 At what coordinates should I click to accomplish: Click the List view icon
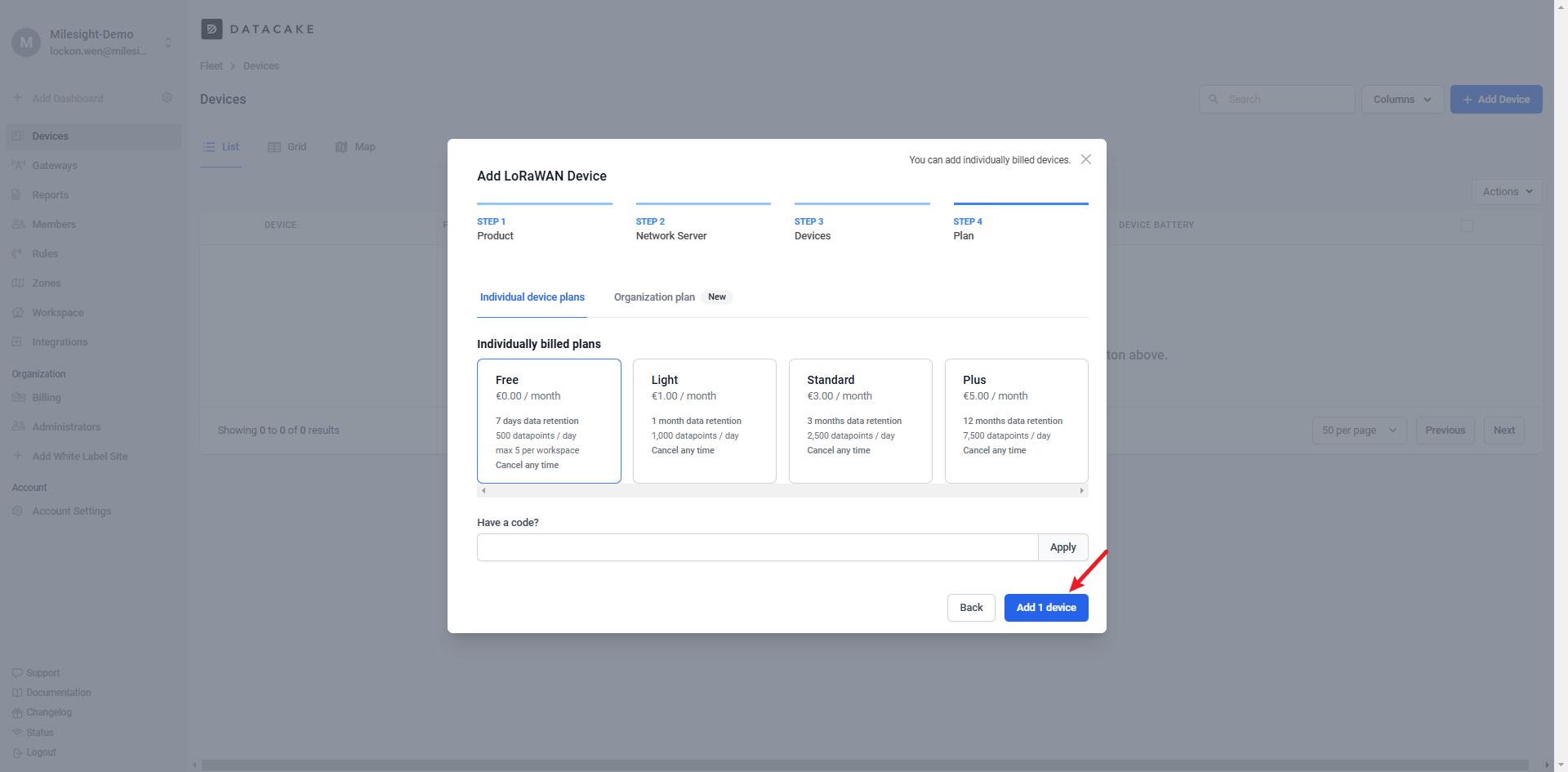pos(208,147)
